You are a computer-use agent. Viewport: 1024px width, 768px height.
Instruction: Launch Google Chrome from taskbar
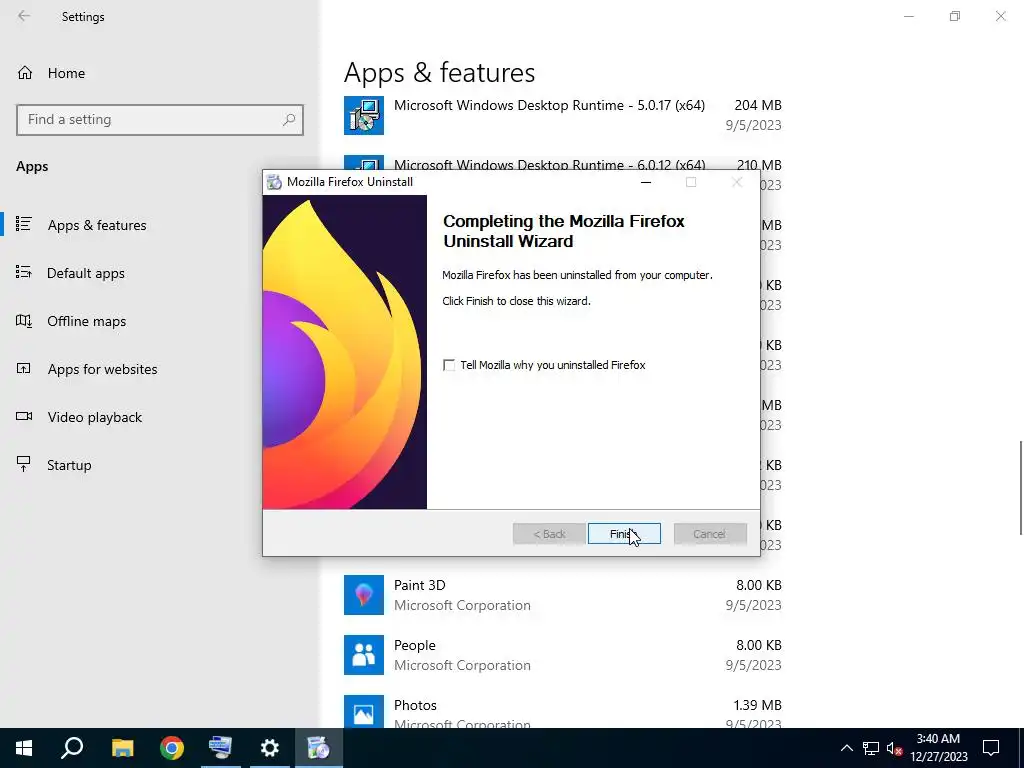(x=172, y=748)
